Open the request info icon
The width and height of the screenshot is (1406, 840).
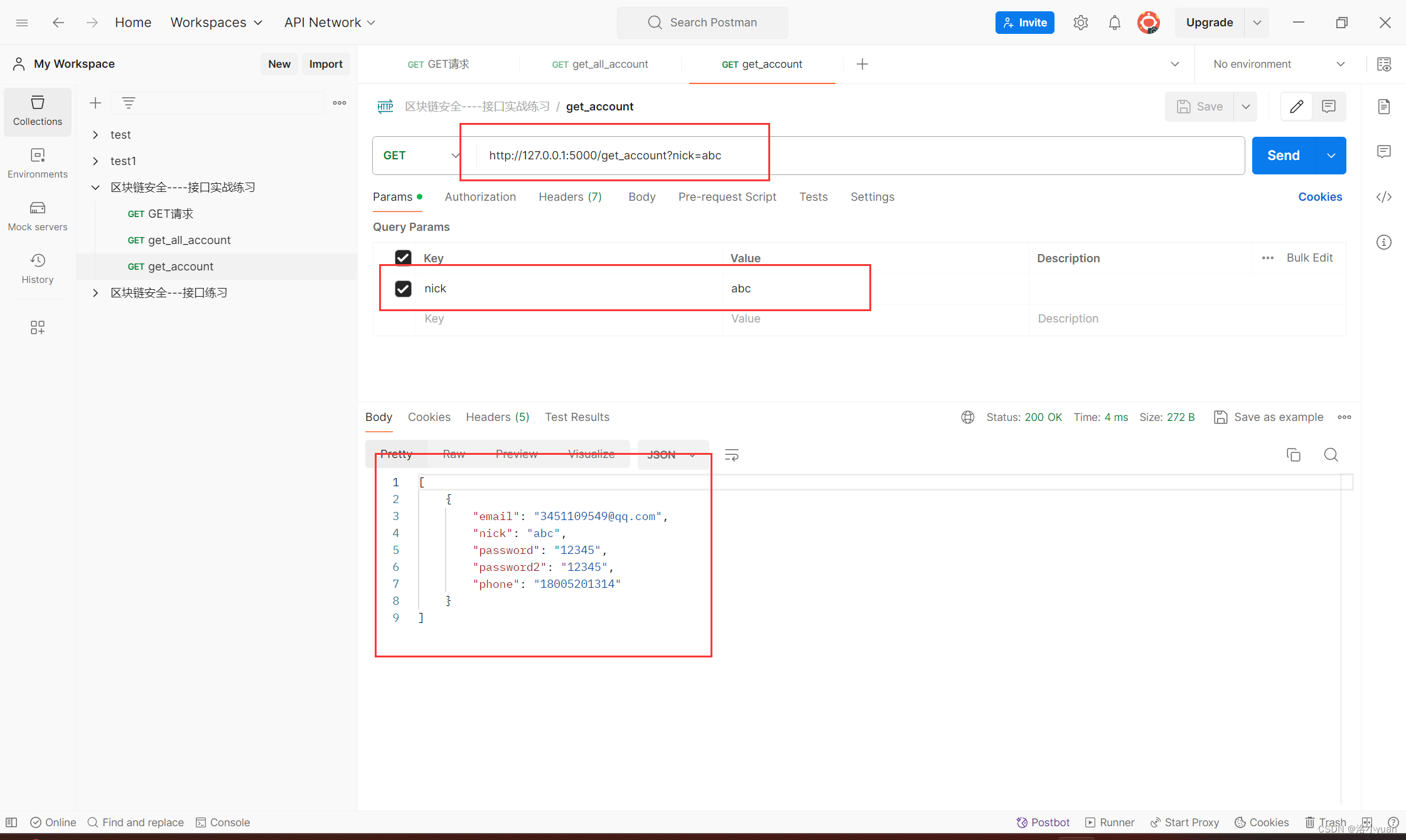[x=1384, y=242]
